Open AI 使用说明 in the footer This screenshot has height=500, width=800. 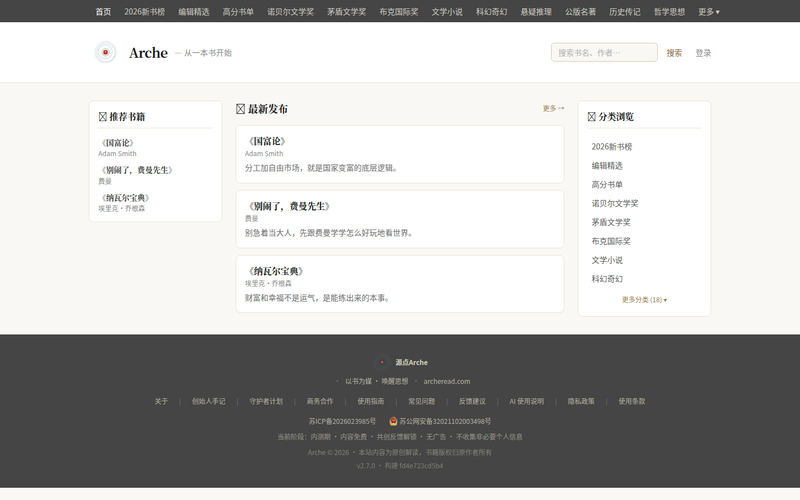[x=527, y=402]
